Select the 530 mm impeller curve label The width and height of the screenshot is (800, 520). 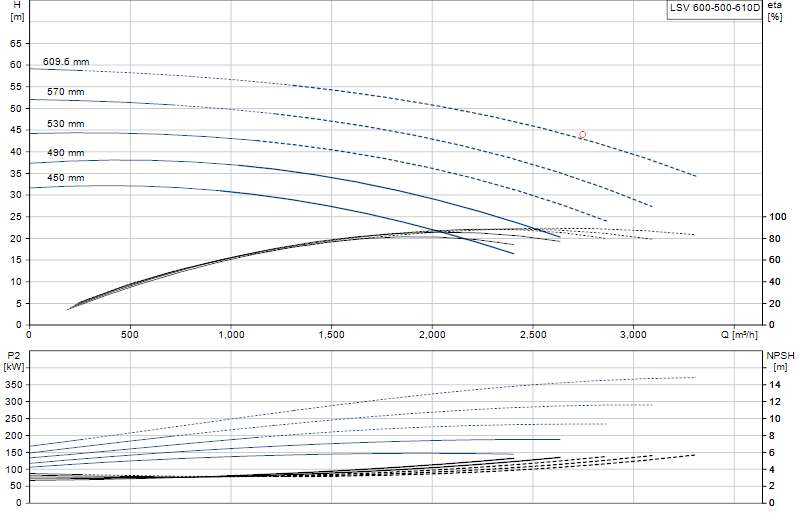(66, 124)
